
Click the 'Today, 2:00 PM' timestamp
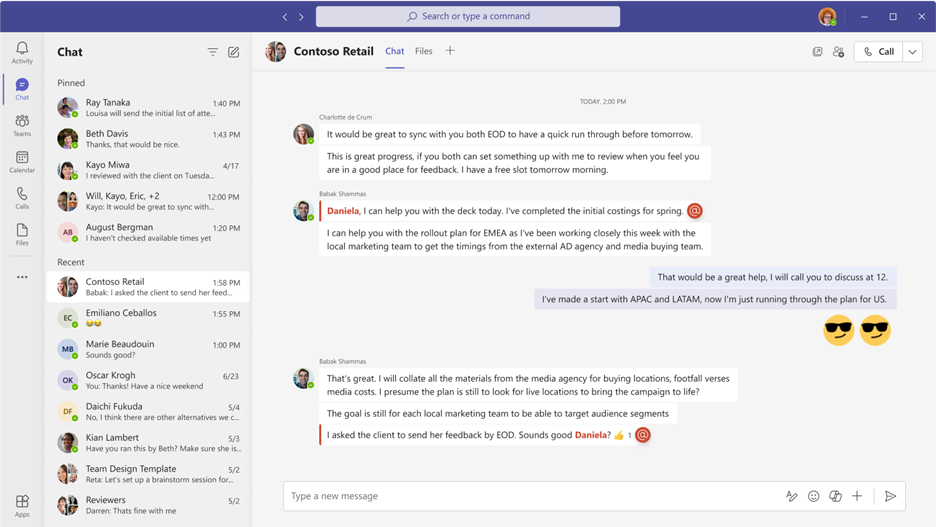(603, 101)
